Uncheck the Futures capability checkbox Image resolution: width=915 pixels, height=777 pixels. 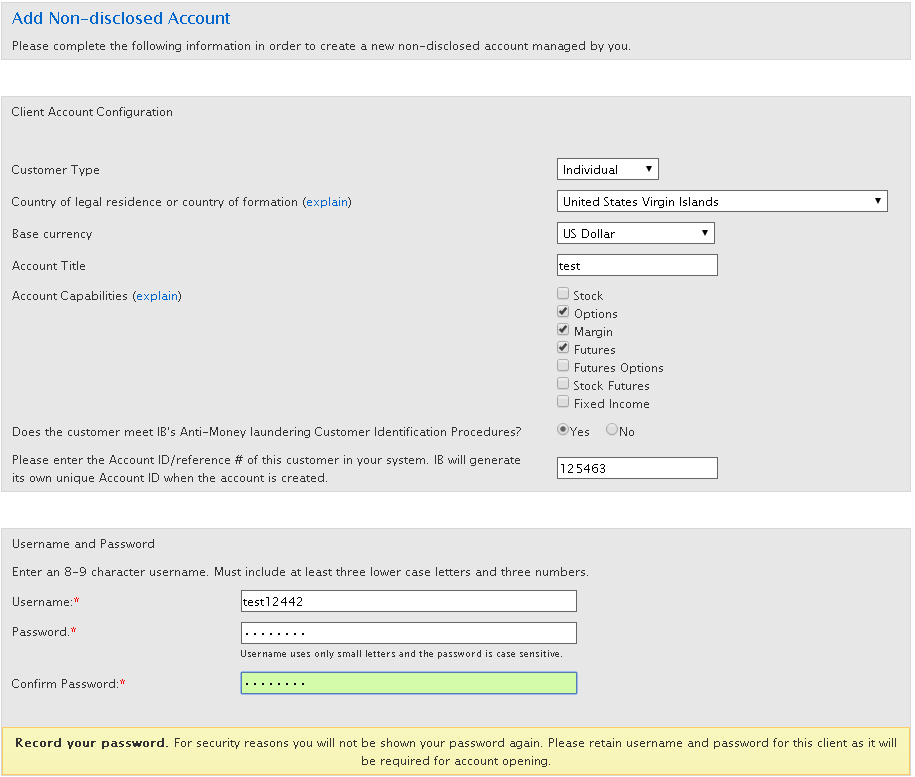tap(563, 349)
